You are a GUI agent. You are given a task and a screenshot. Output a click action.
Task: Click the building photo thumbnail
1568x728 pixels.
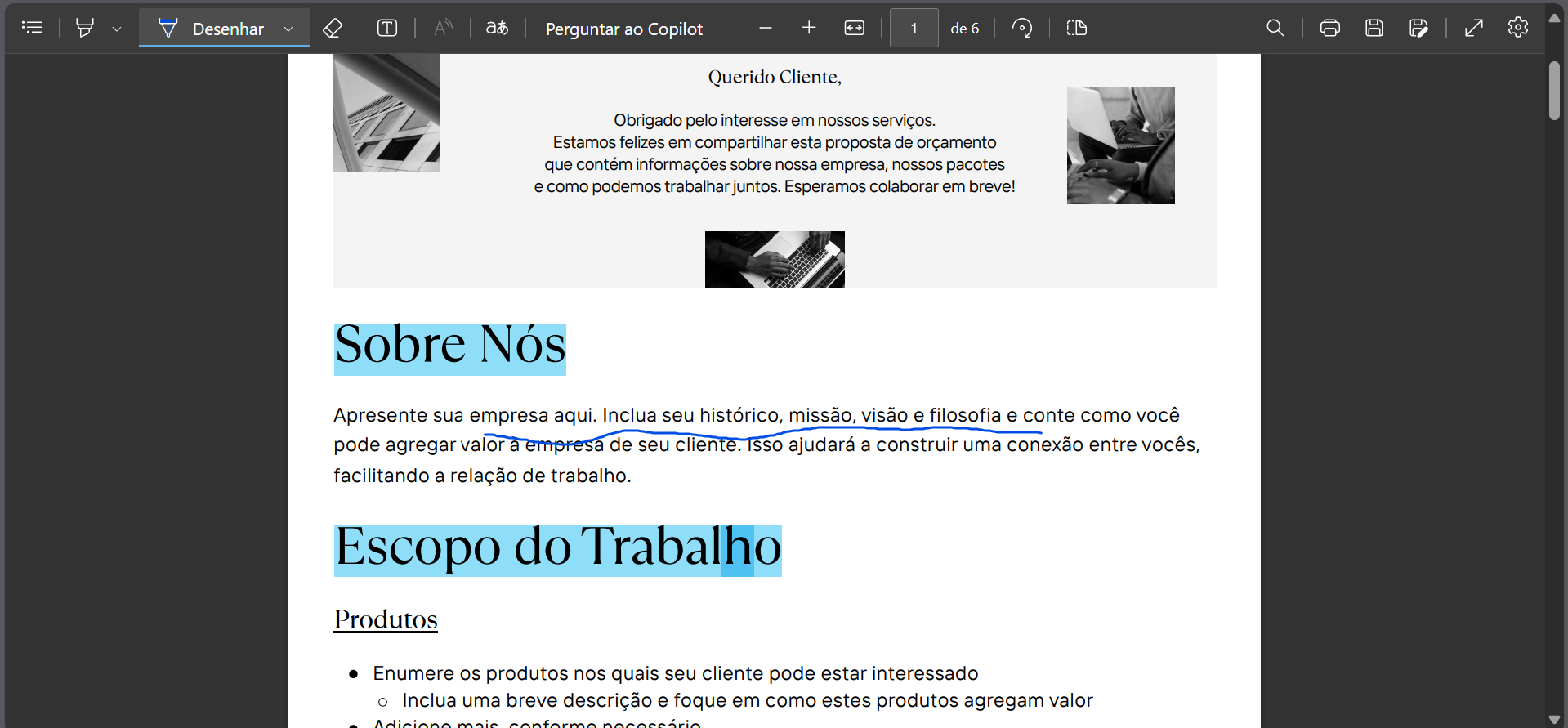coord(386,113)
